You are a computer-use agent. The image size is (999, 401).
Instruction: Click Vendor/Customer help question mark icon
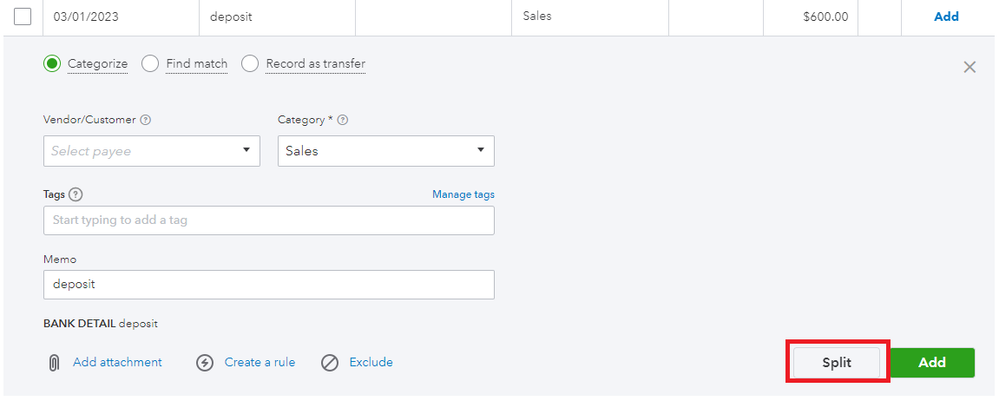(x=146, y=120)
